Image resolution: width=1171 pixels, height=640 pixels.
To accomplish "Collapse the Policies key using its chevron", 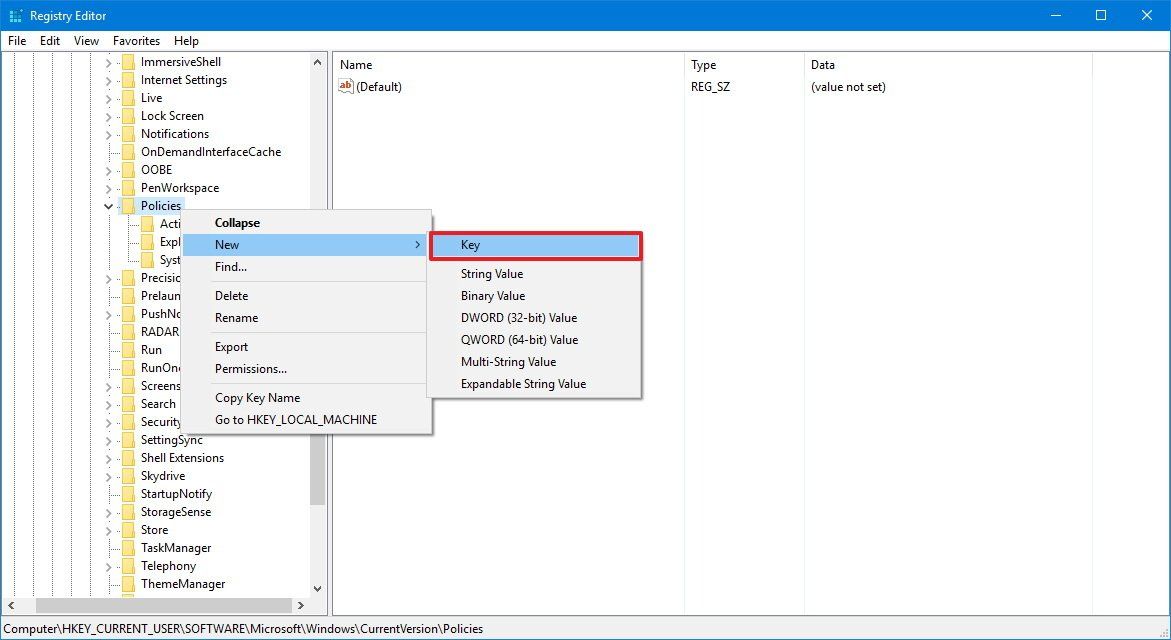I will point(108,205).
